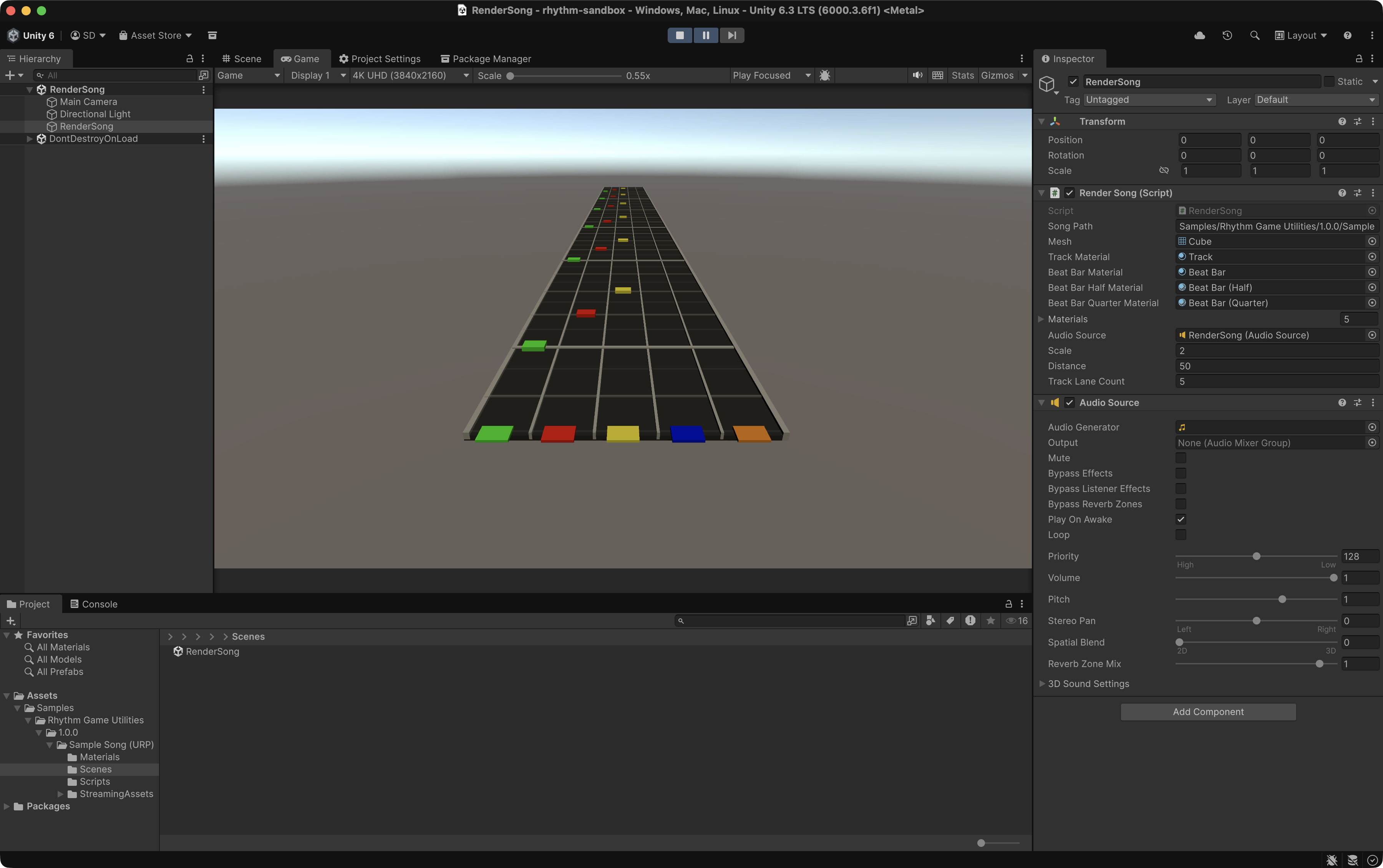Open Unity Cloud from the cloud icon

pos(1199,36)
